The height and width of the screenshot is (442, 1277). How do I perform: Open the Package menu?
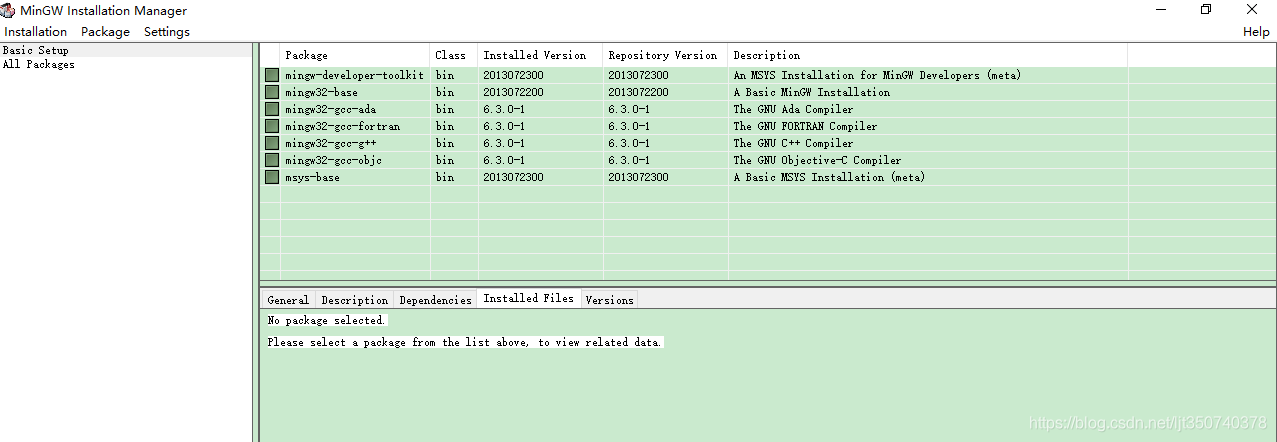[x=105, y=32]
